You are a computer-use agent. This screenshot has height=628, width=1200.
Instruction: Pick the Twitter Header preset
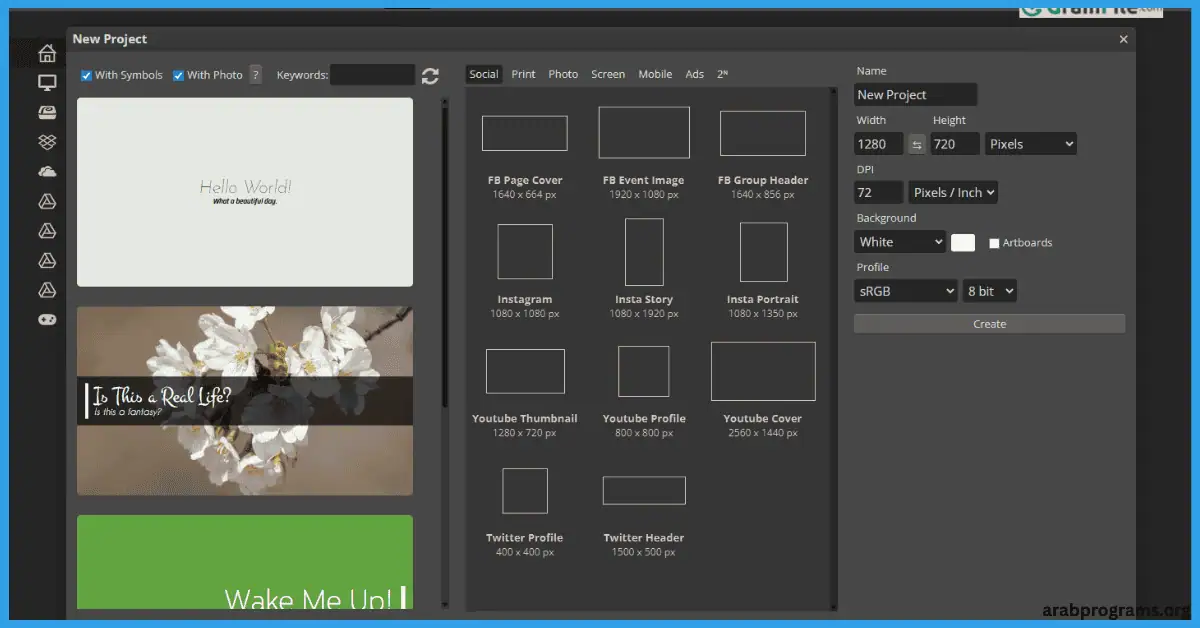click(643, 516)
